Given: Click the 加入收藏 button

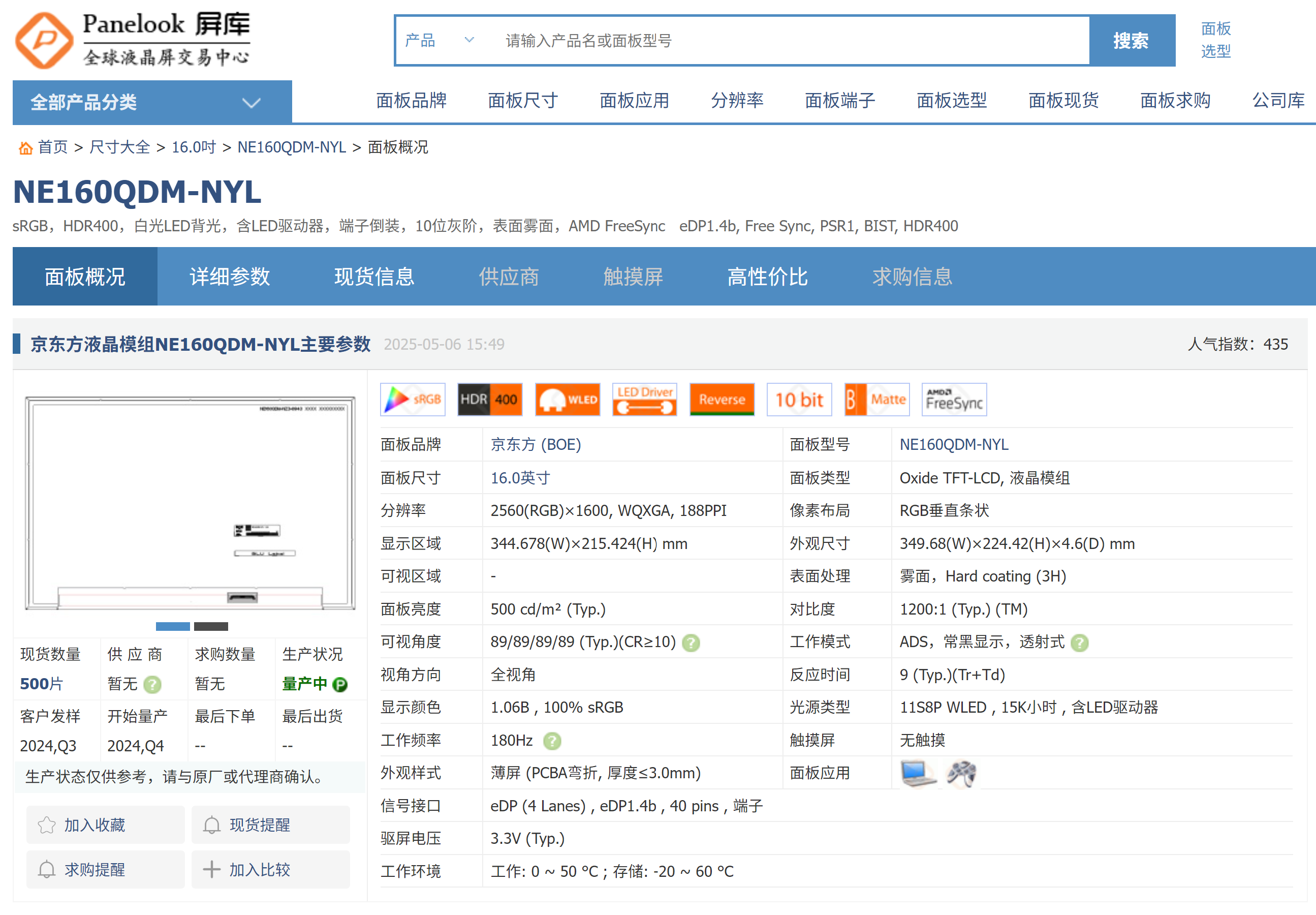Looking at the screenshot, I should pyautogui.click(x=105, y=826).
